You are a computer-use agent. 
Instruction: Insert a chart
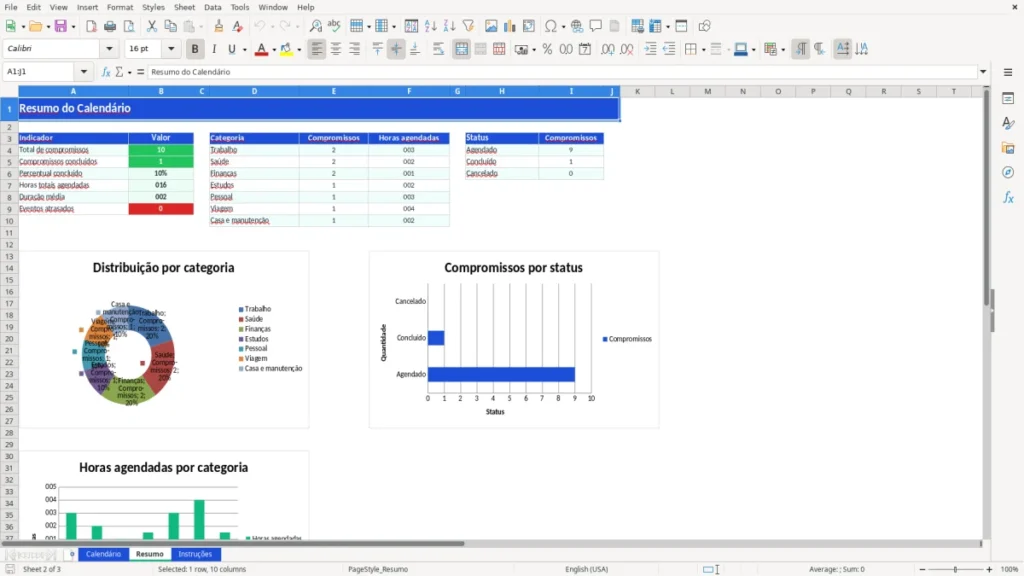[x=509, y=26]
